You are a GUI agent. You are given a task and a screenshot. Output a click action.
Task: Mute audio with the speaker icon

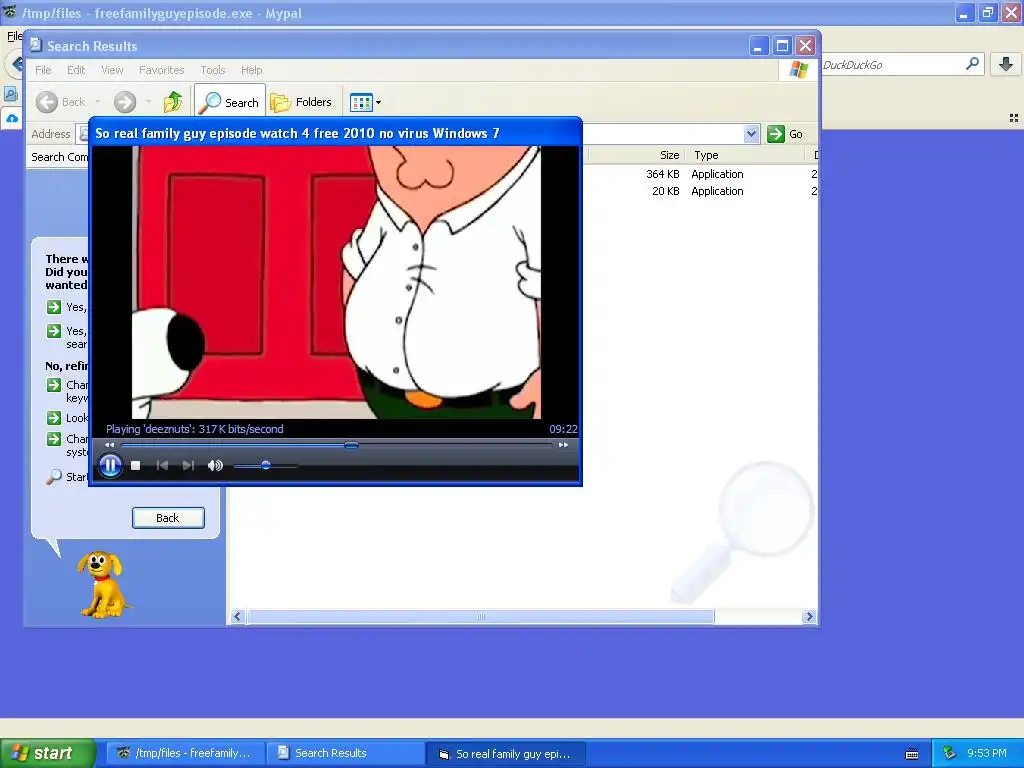(215, 466)
